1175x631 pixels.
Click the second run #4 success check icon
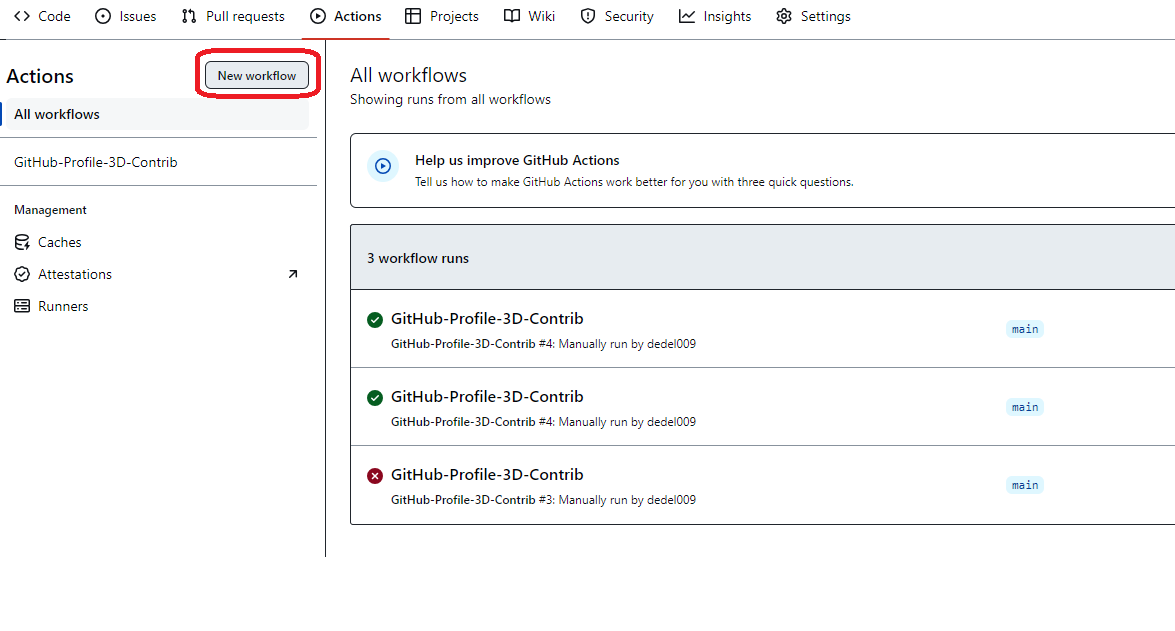375,398
